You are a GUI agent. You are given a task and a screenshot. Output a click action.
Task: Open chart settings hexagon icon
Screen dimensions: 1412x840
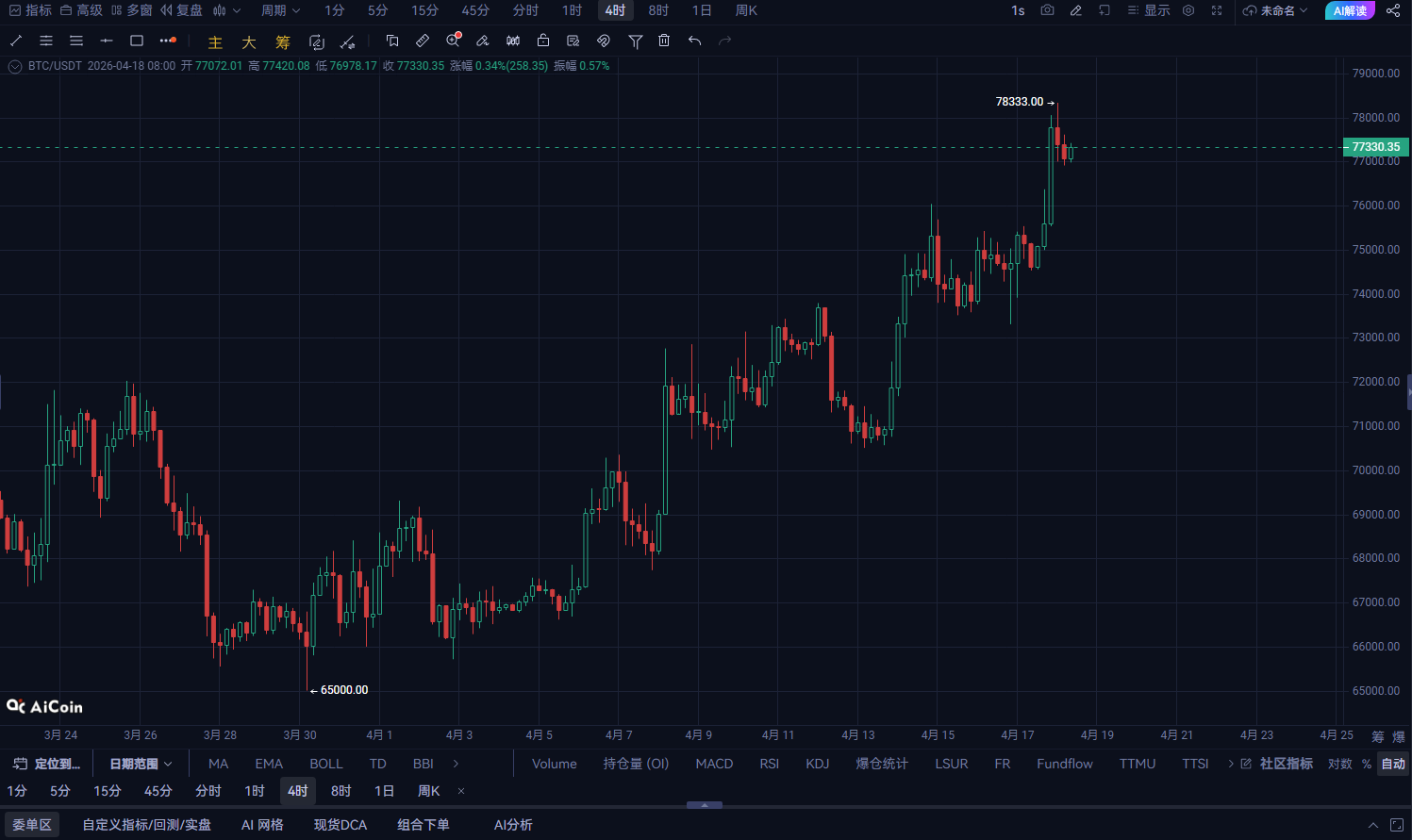[1188, 10]
